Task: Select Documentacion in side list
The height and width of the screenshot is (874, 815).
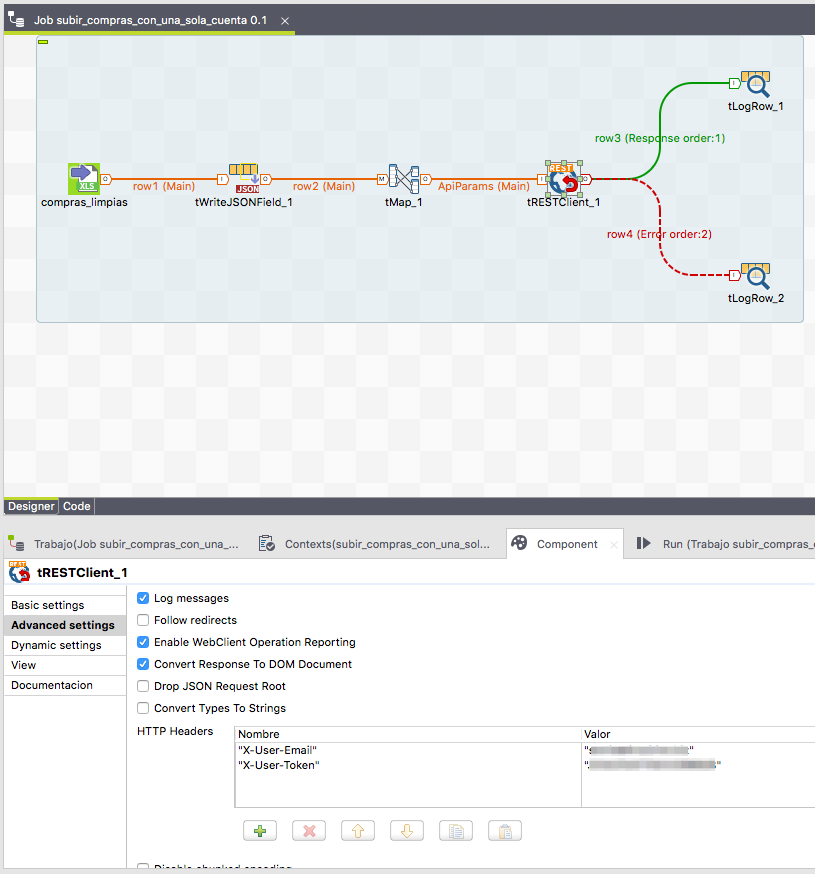Action: (65, 686)
